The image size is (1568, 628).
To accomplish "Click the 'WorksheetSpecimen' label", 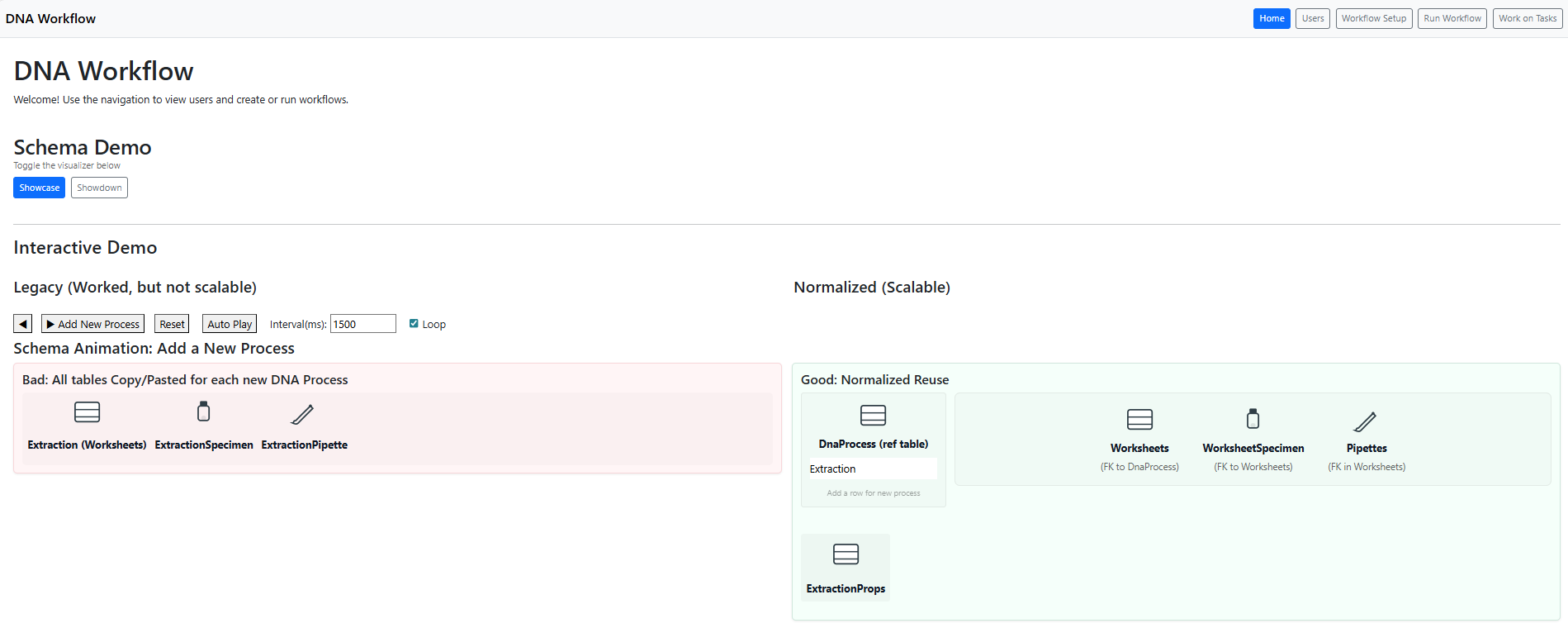I will coord(1253,448).
